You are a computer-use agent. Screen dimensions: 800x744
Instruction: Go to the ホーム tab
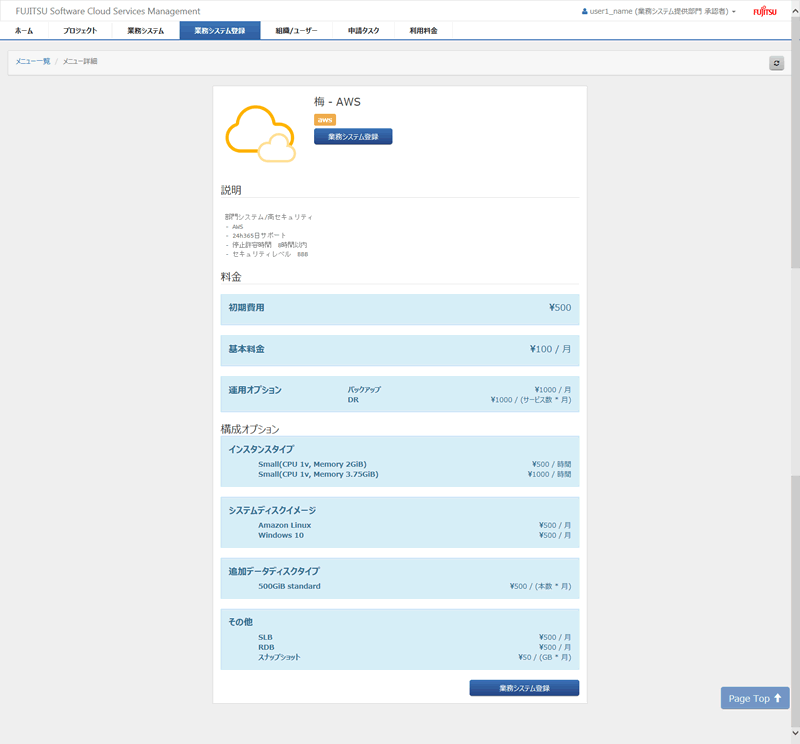point(24,31)
